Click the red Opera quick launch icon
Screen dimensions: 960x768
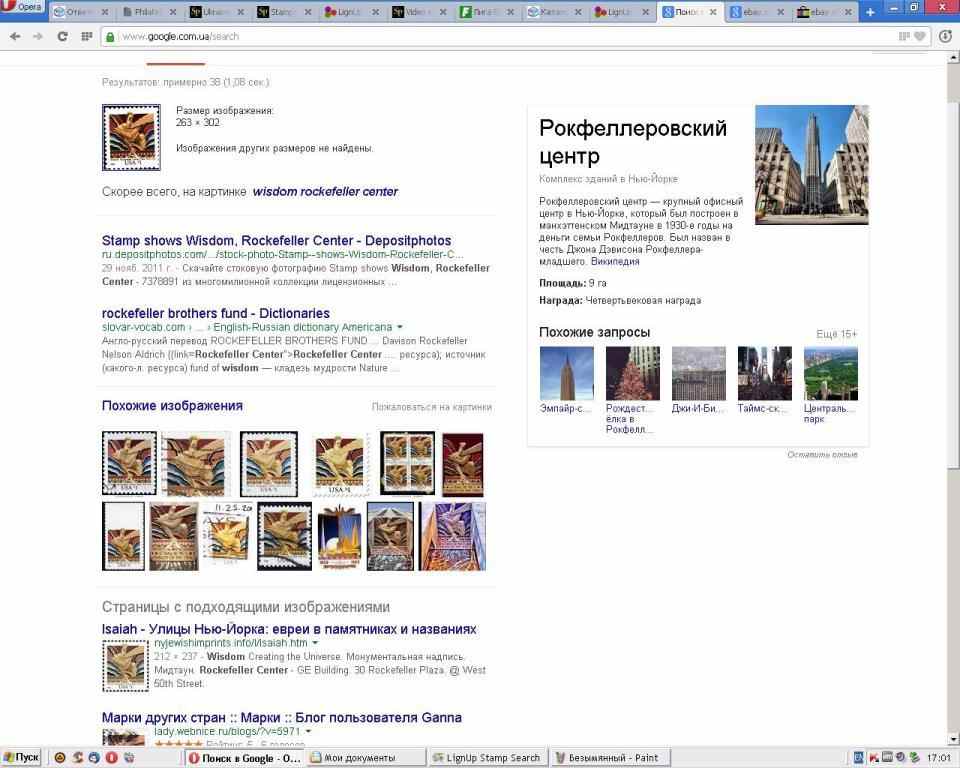click(111, 758)
